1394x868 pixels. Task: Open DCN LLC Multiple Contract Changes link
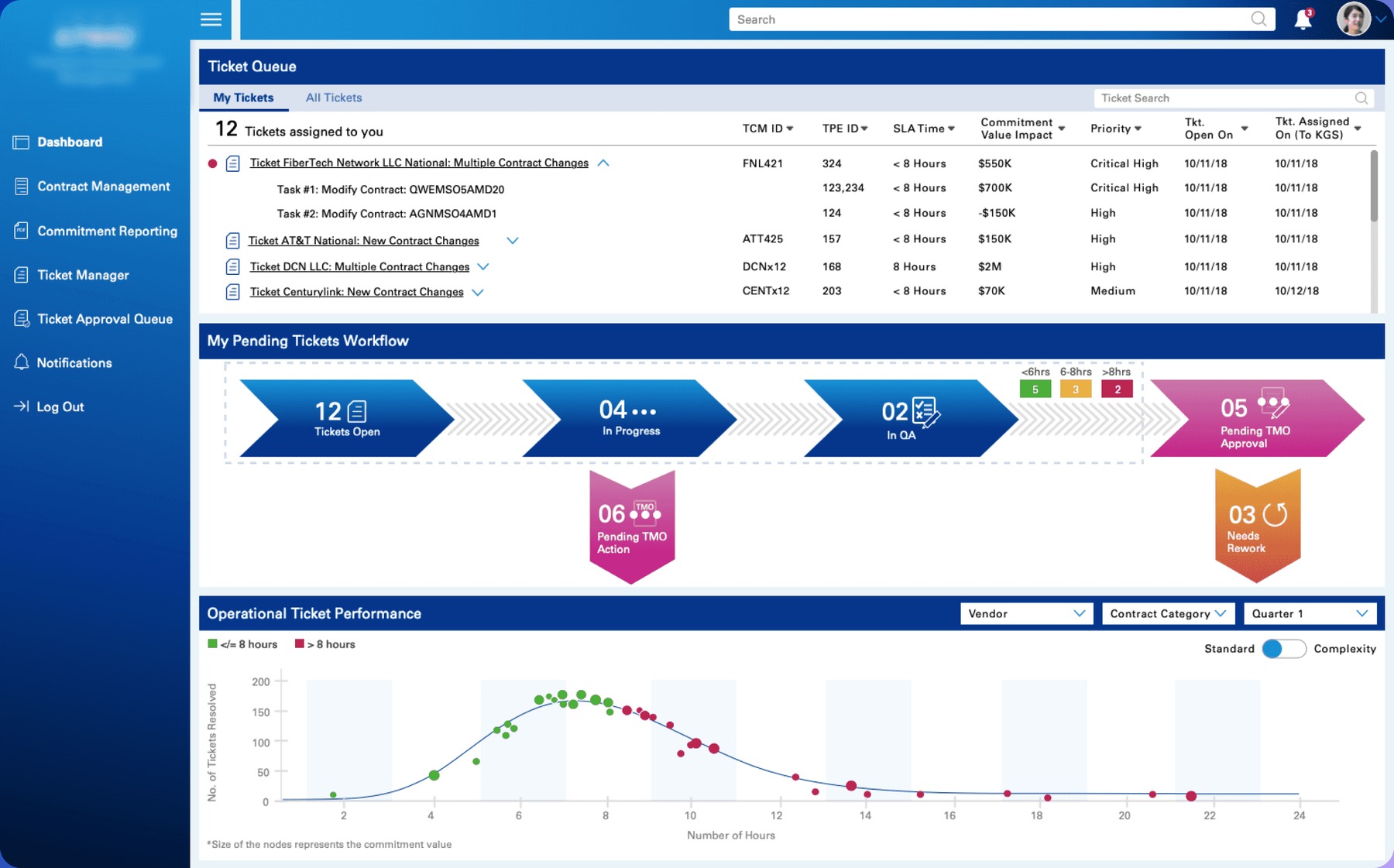point(359,266)
